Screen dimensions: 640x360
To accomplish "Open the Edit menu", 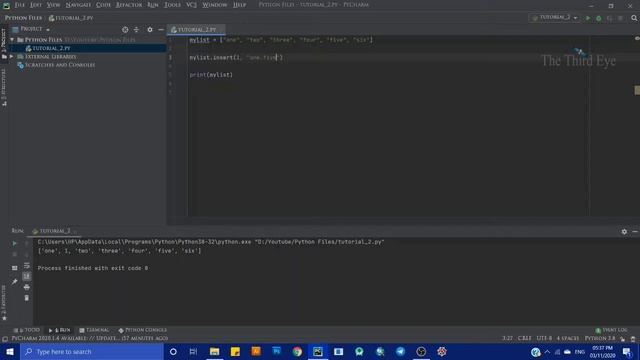I will [36, 5].
